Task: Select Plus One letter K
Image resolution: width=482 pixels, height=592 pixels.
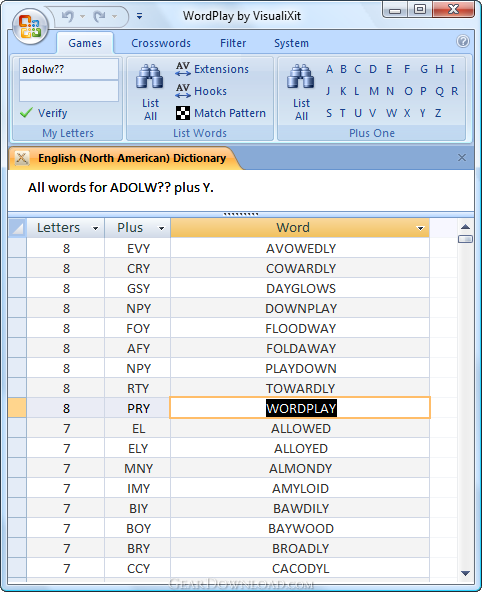Action: (x=343, y=91)
